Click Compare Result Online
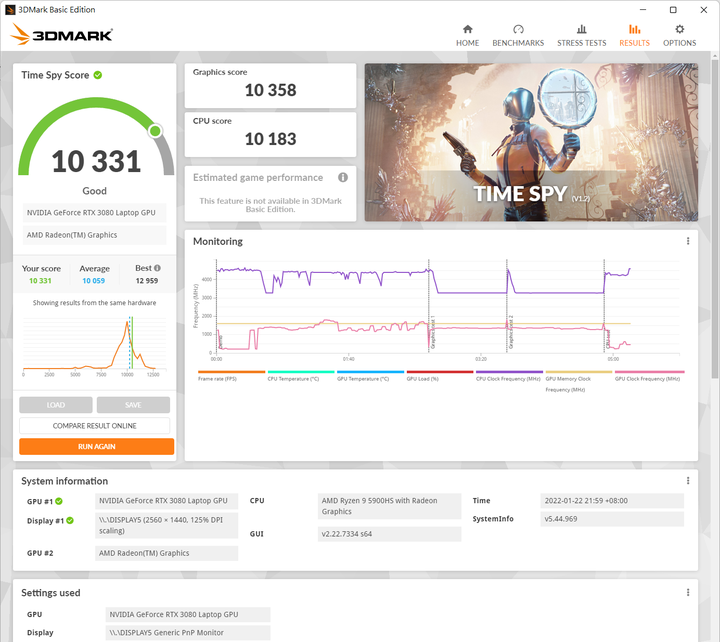 coord(95,426)
